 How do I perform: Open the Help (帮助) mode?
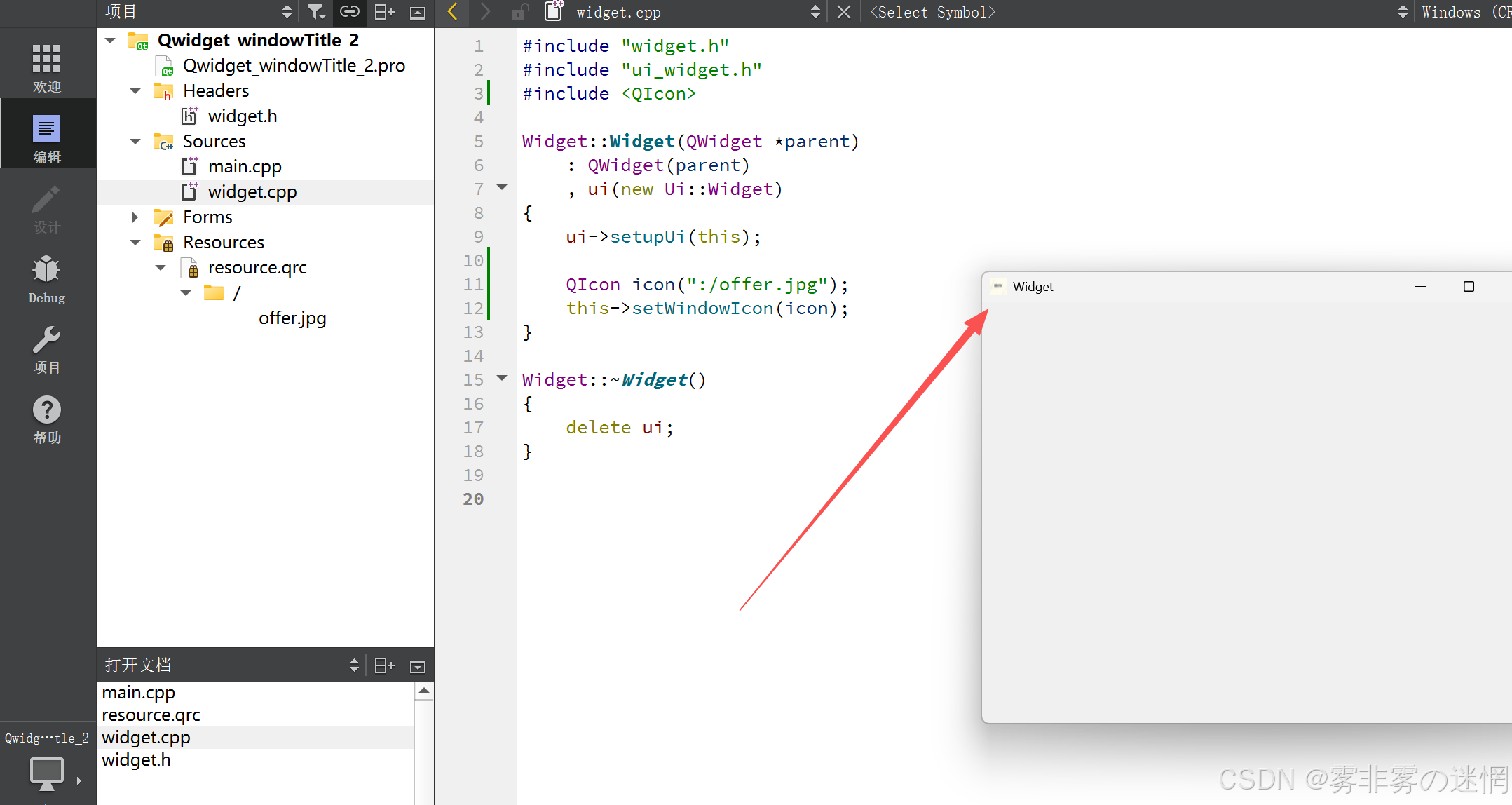pyautogui.click(x=46, y=419)
